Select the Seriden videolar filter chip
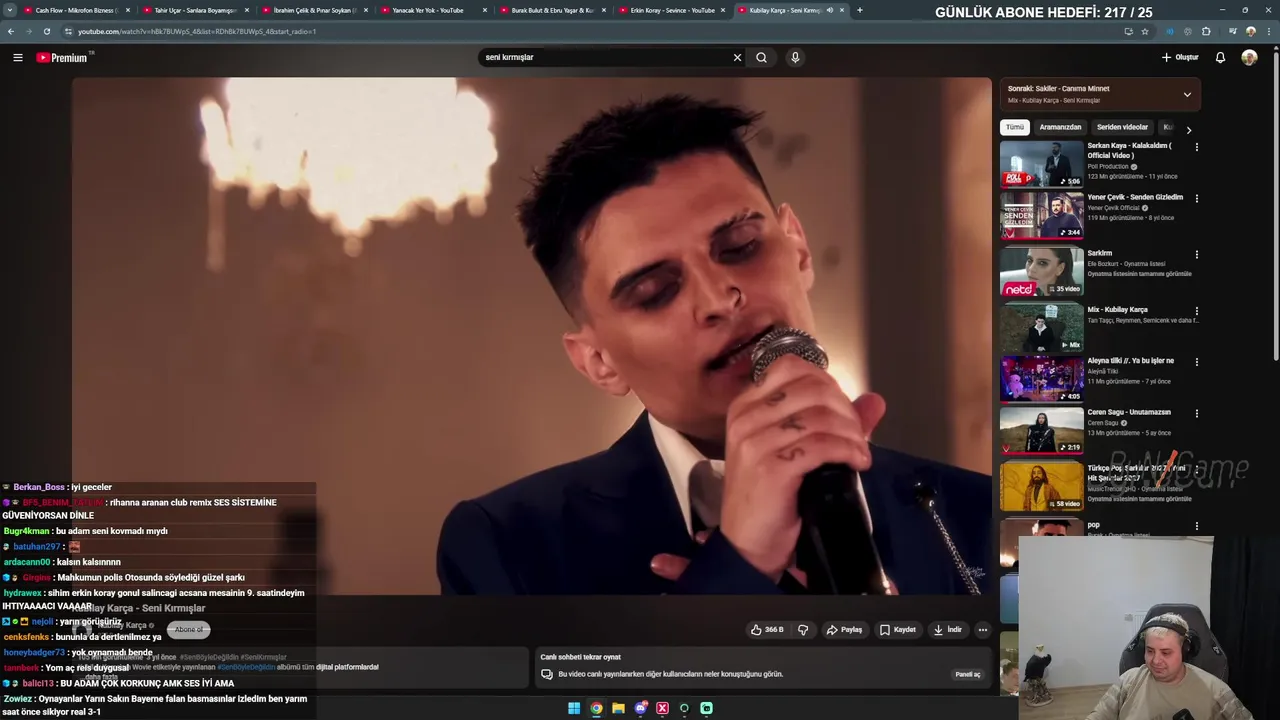The image size is (1280, 720). [x=1122, y=128]
